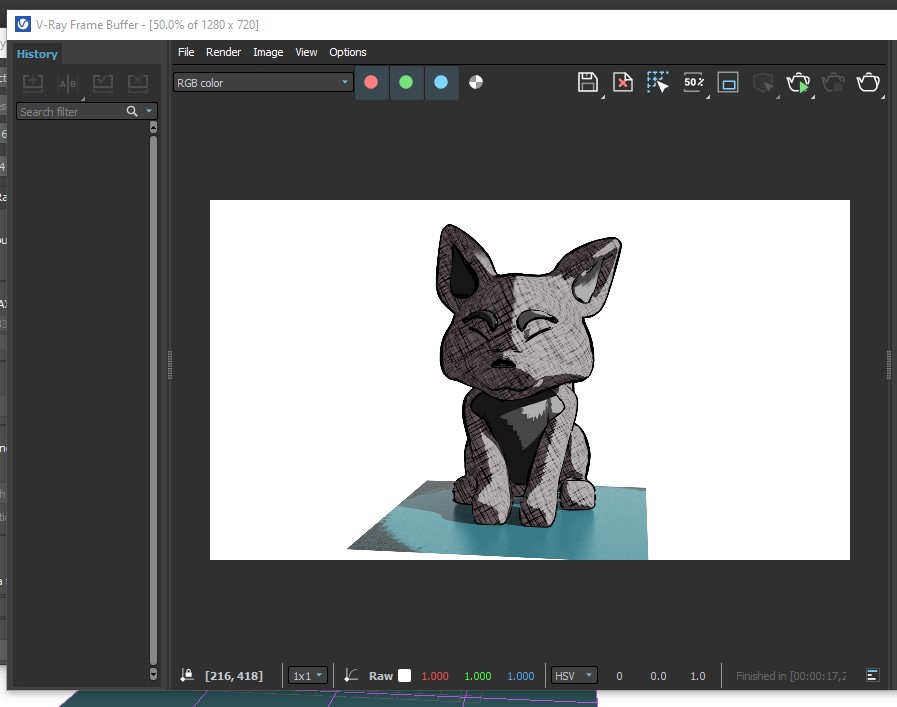Expand the HSV color mode dropdown
The height and width of the screenshot is (707, 897).
pyautogui.click(x=574, y=676)
